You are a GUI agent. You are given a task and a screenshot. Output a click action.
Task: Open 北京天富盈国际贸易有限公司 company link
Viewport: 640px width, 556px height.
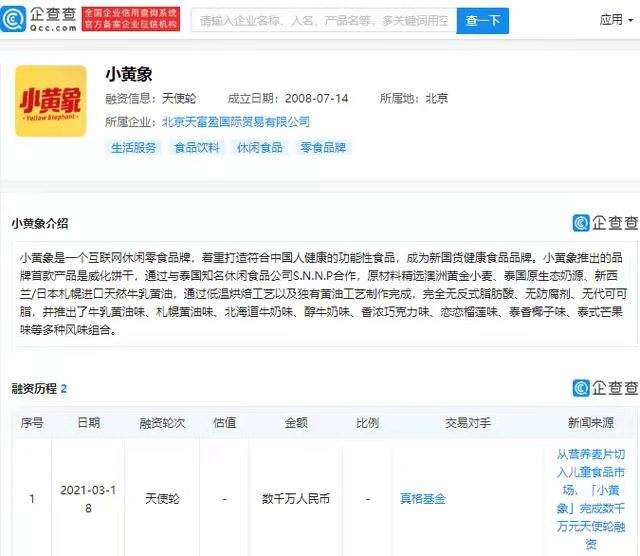click(x=236, y=122)
